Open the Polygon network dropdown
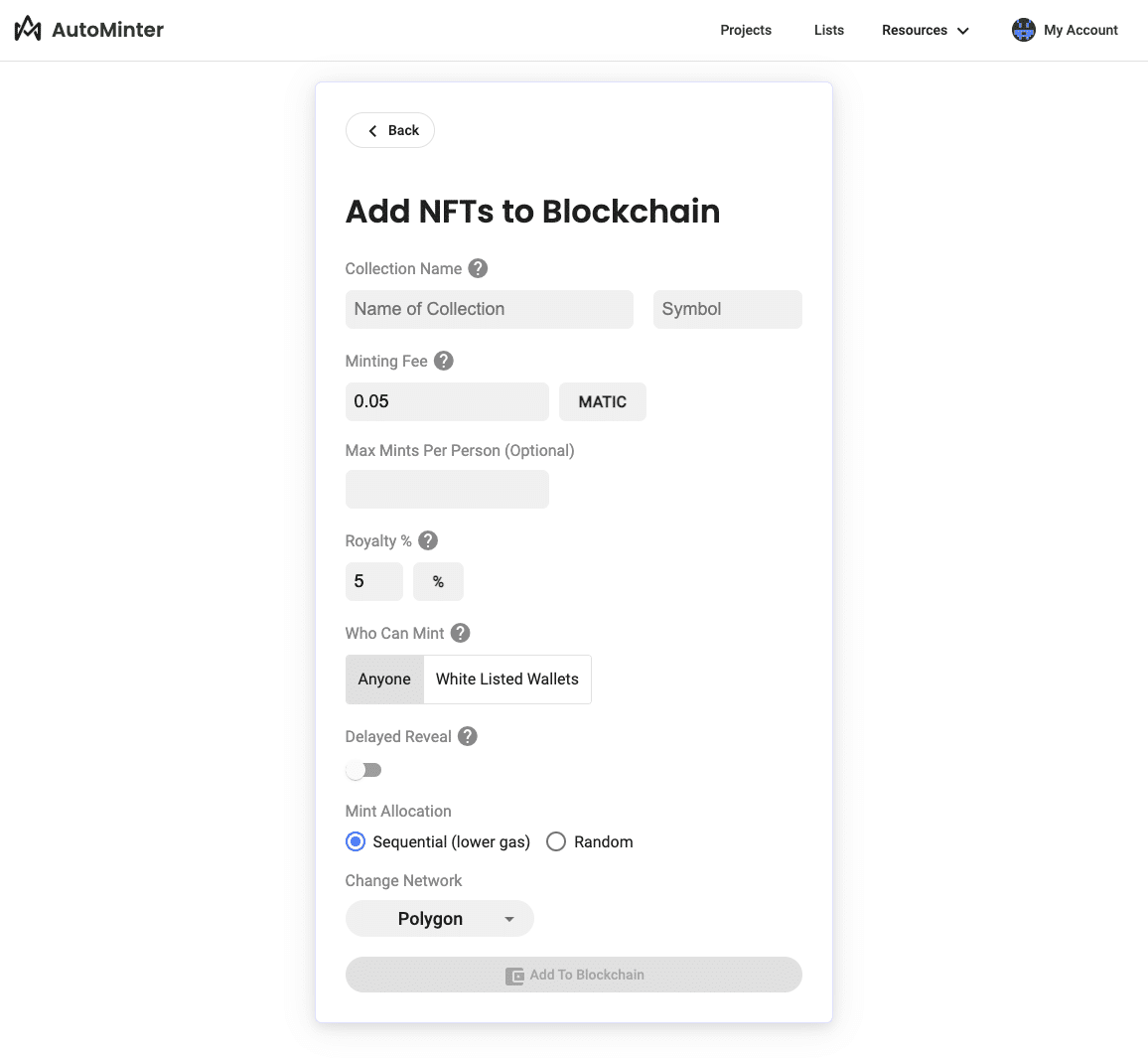 (439, 919)
